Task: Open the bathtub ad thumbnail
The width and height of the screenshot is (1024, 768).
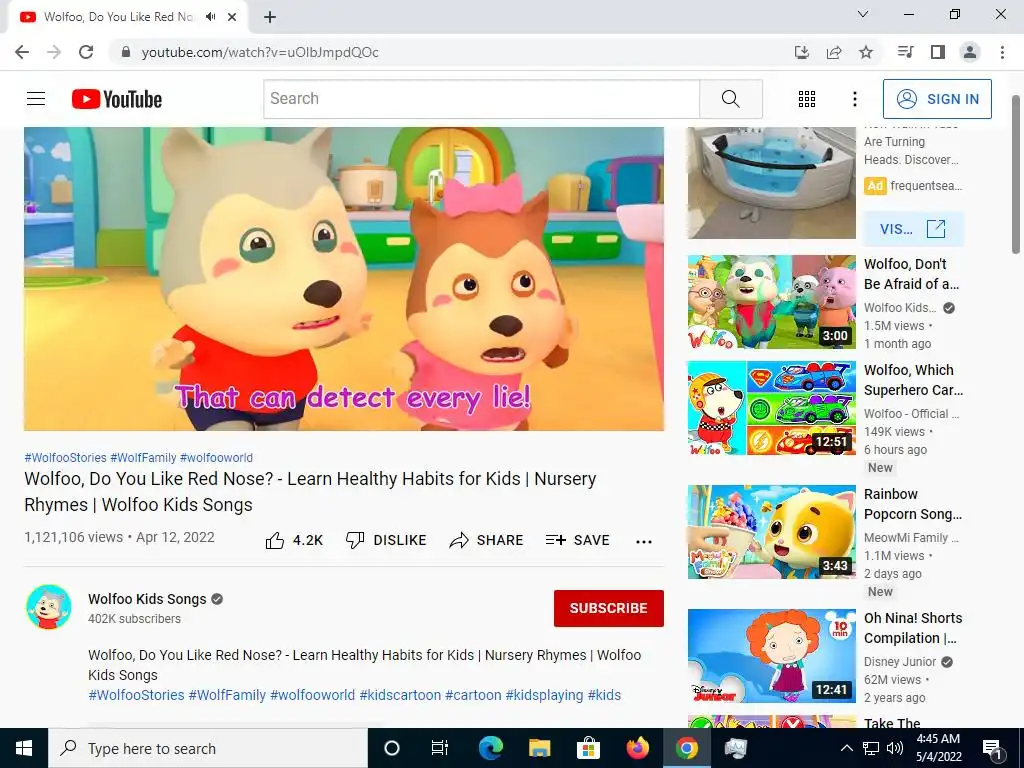Action: (771, 183)
